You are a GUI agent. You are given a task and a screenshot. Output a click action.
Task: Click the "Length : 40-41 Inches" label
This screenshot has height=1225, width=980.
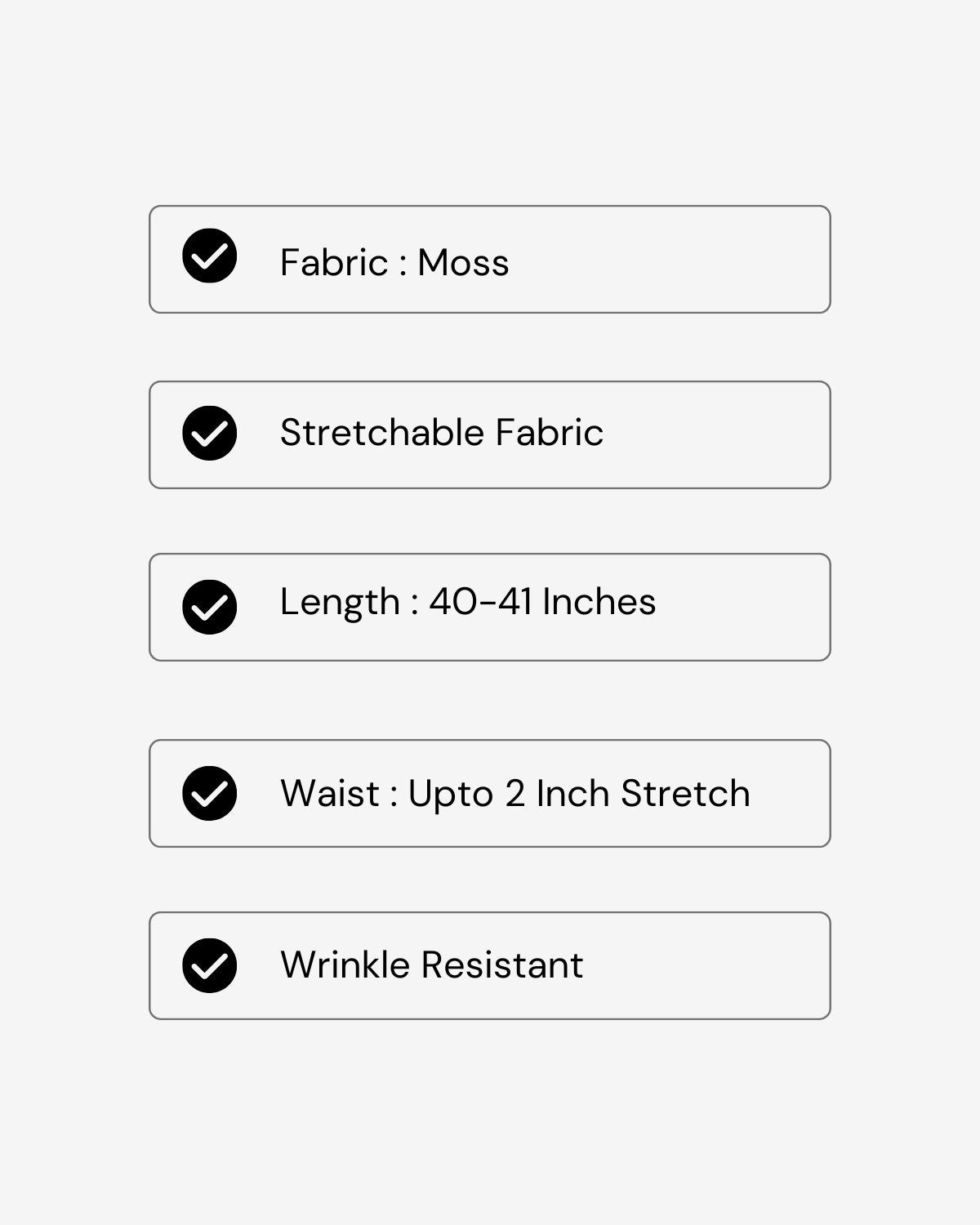coord(467,602)
